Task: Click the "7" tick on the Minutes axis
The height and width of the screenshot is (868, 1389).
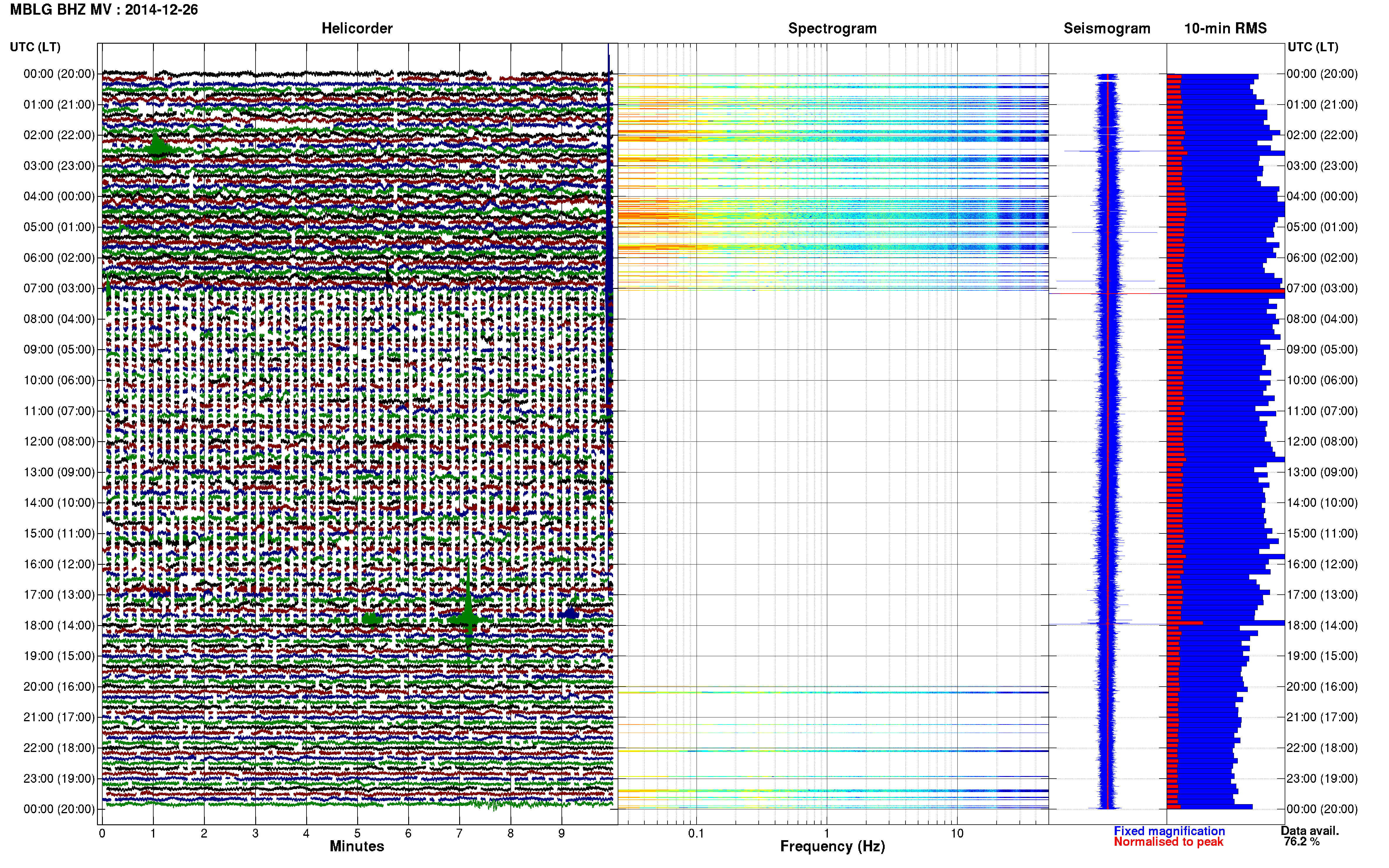Action: coord(459,833)
